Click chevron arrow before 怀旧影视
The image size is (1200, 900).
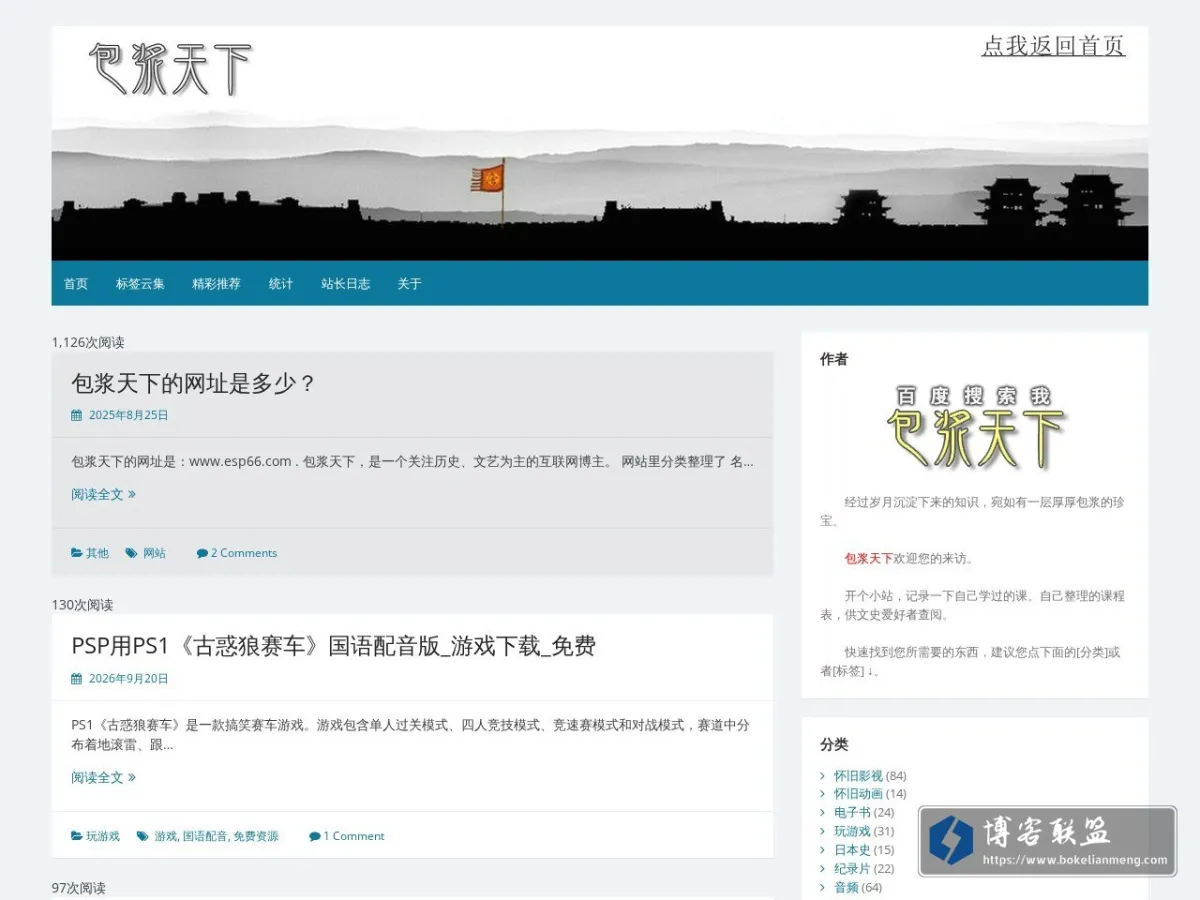point(823,775)
